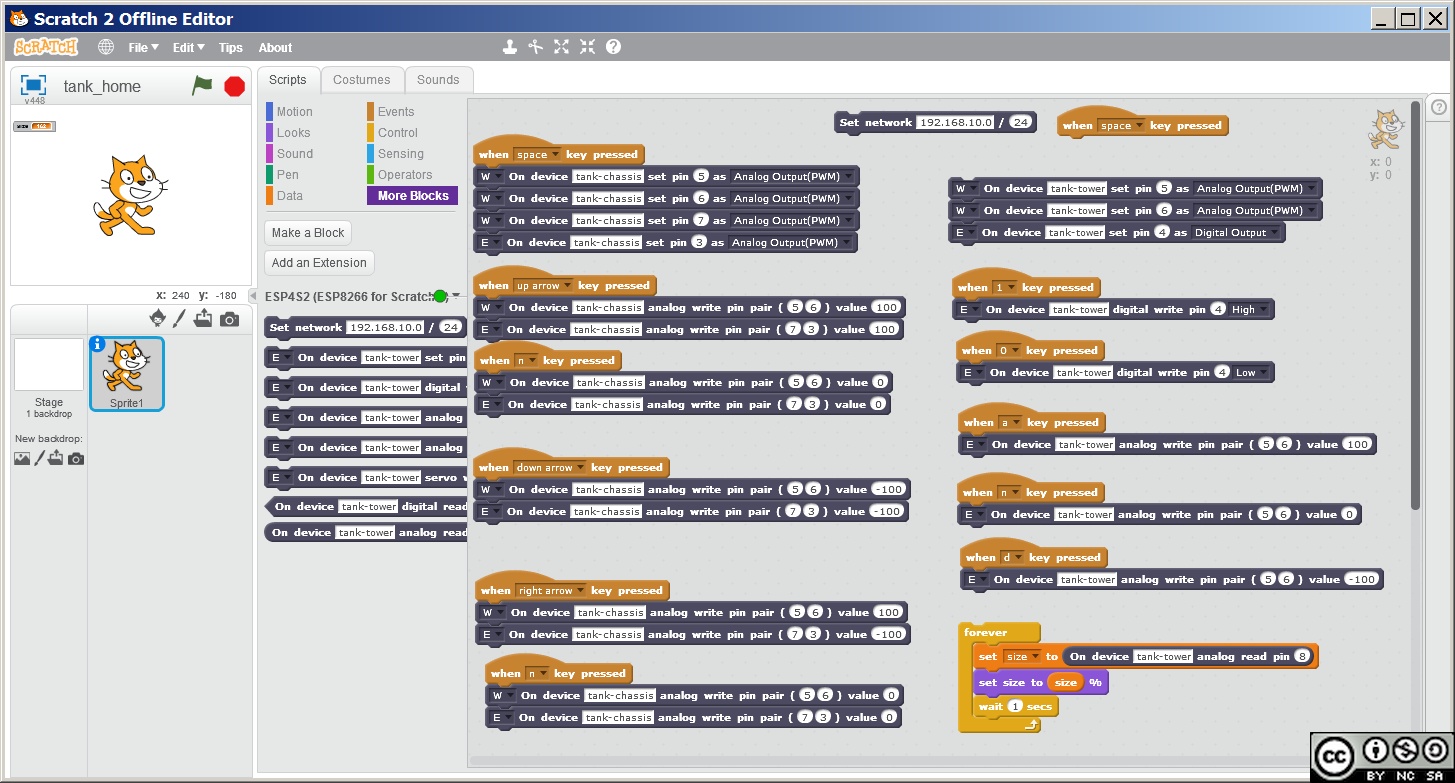Select Sprite1 thumbnail in sprite list
This screenshot has height=783, width=1455.
[x=127, y=374]
